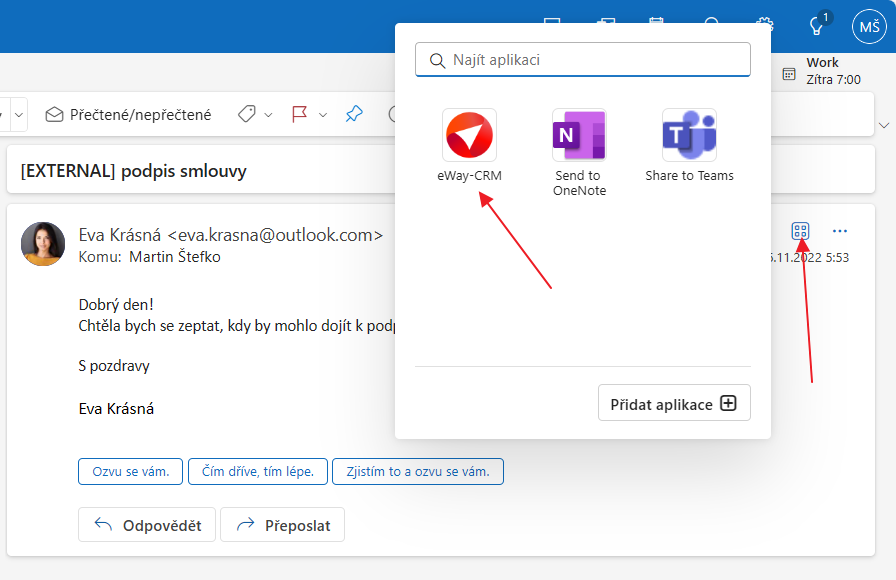This screenshot has height=580, width=896.
Task: Click the subject '[EXTERNAL] podpis smlouvy'
Action: click(x=134, y=171)
